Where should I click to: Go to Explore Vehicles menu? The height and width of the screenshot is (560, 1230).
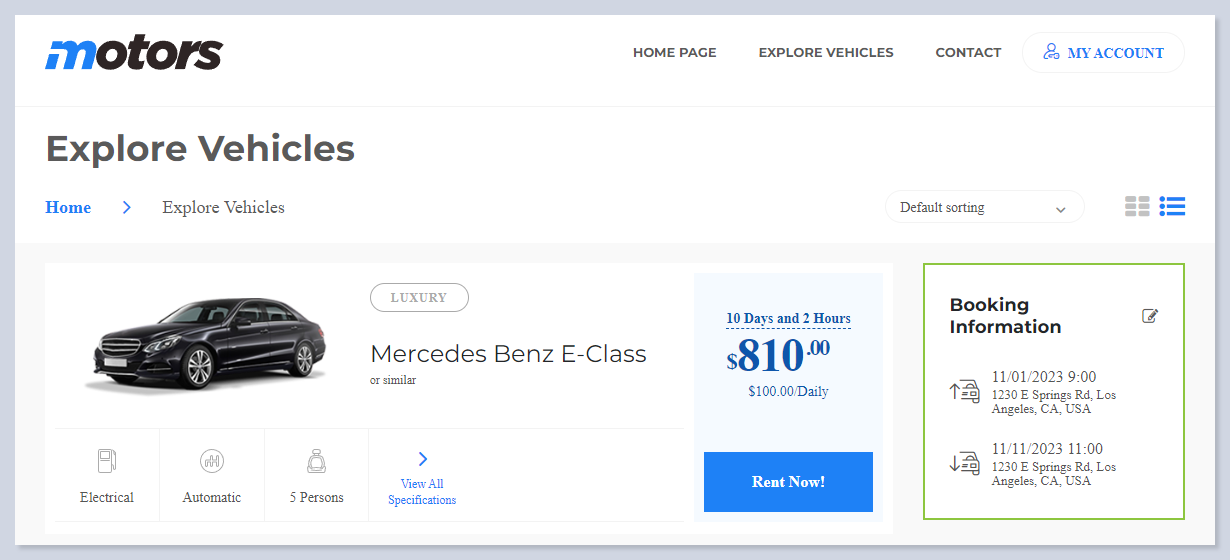tap(825, 53)
